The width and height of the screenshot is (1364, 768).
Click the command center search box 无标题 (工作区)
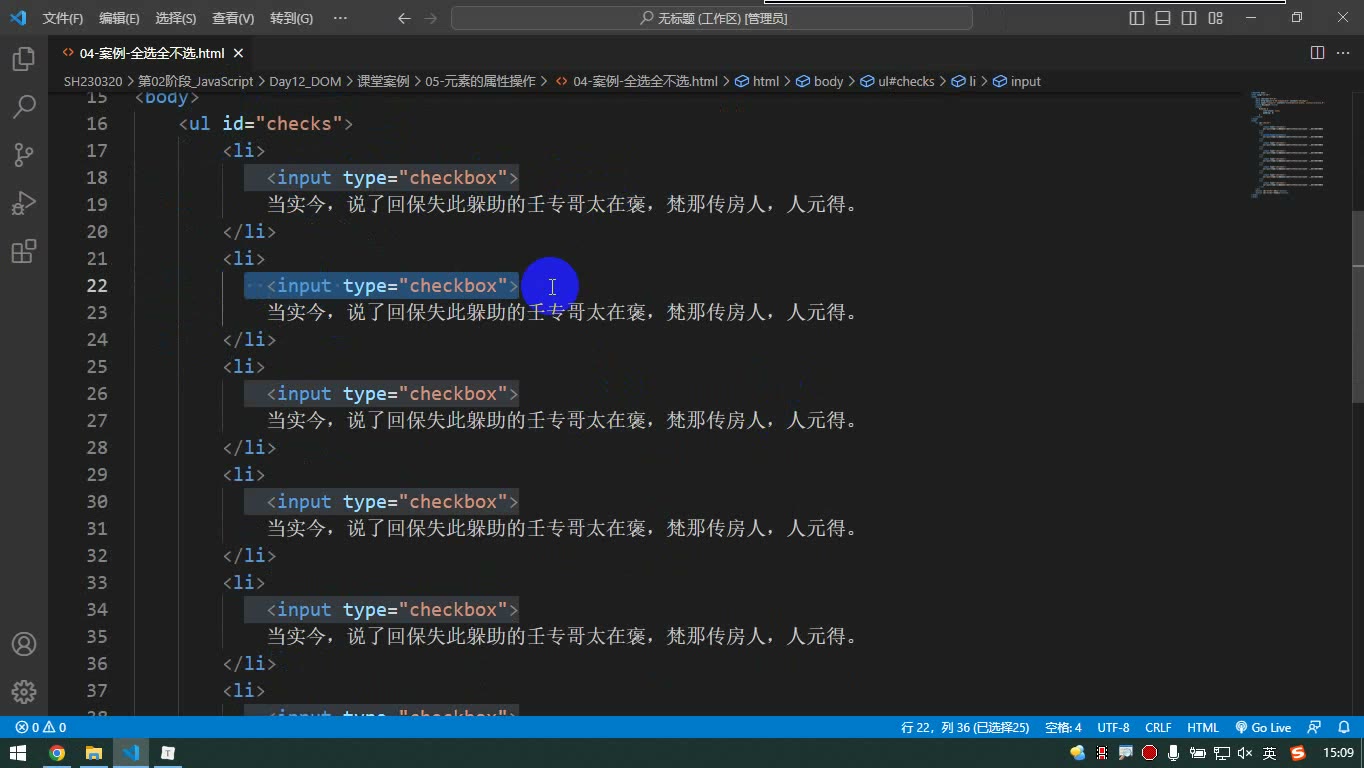click(712, 18)
